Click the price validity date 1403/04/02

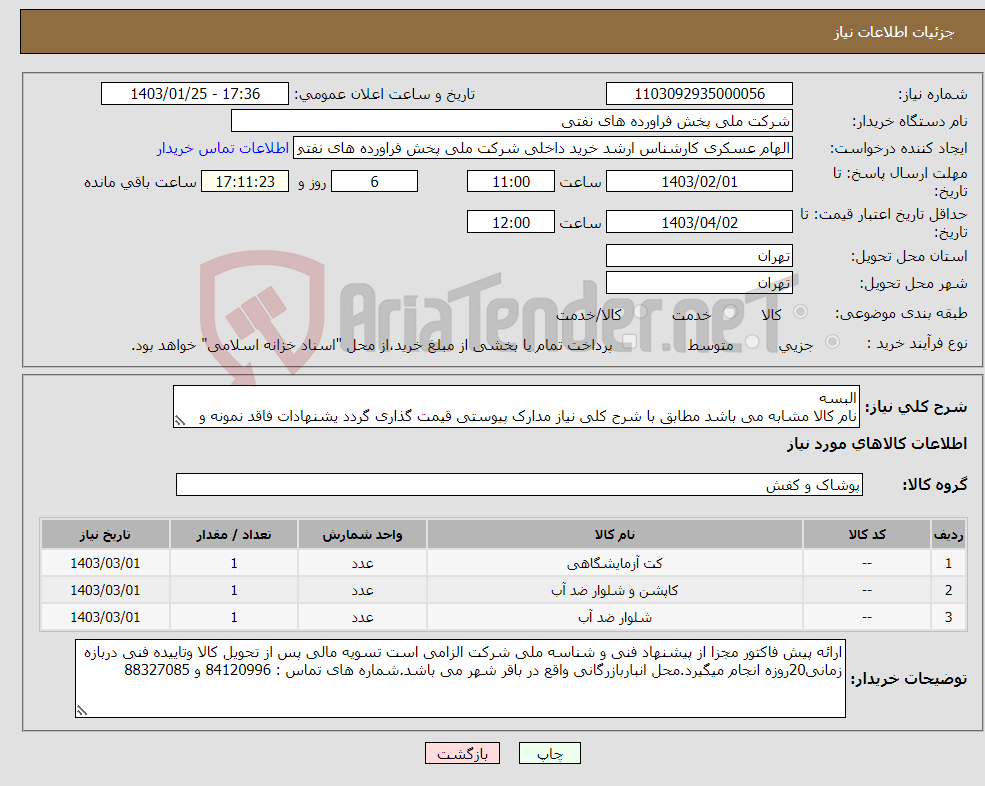(699, 222)
